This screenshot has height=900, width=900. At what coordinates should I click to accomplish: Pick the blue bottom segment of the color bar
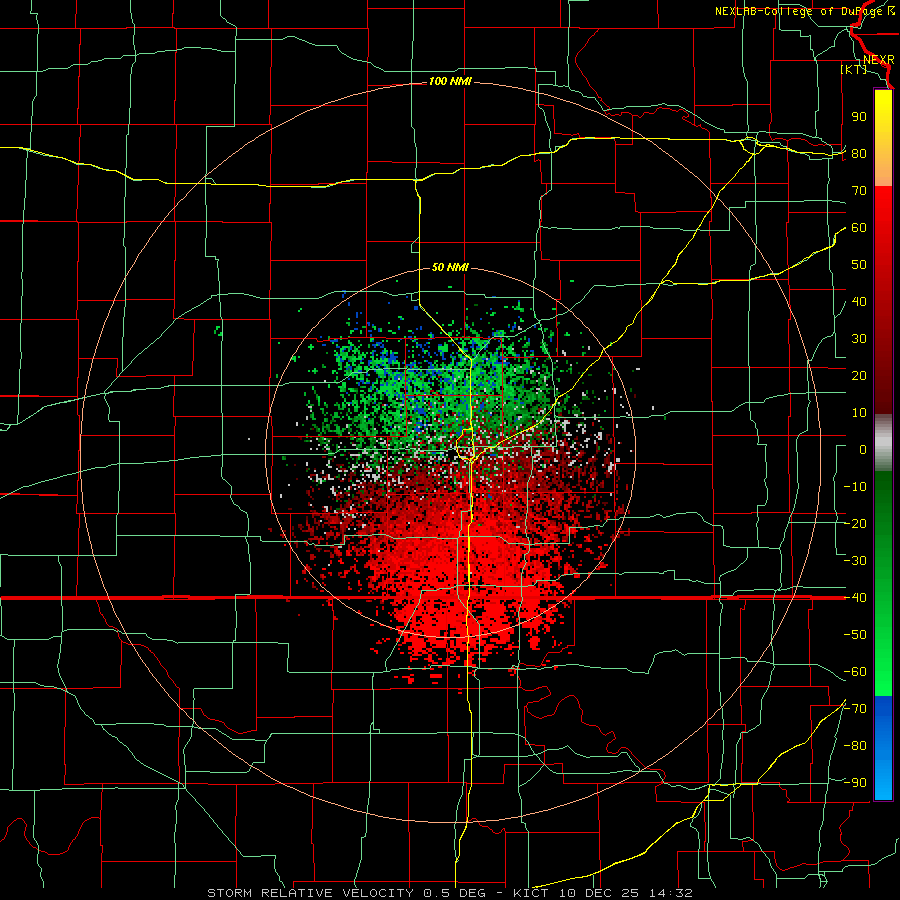point(883,748)
